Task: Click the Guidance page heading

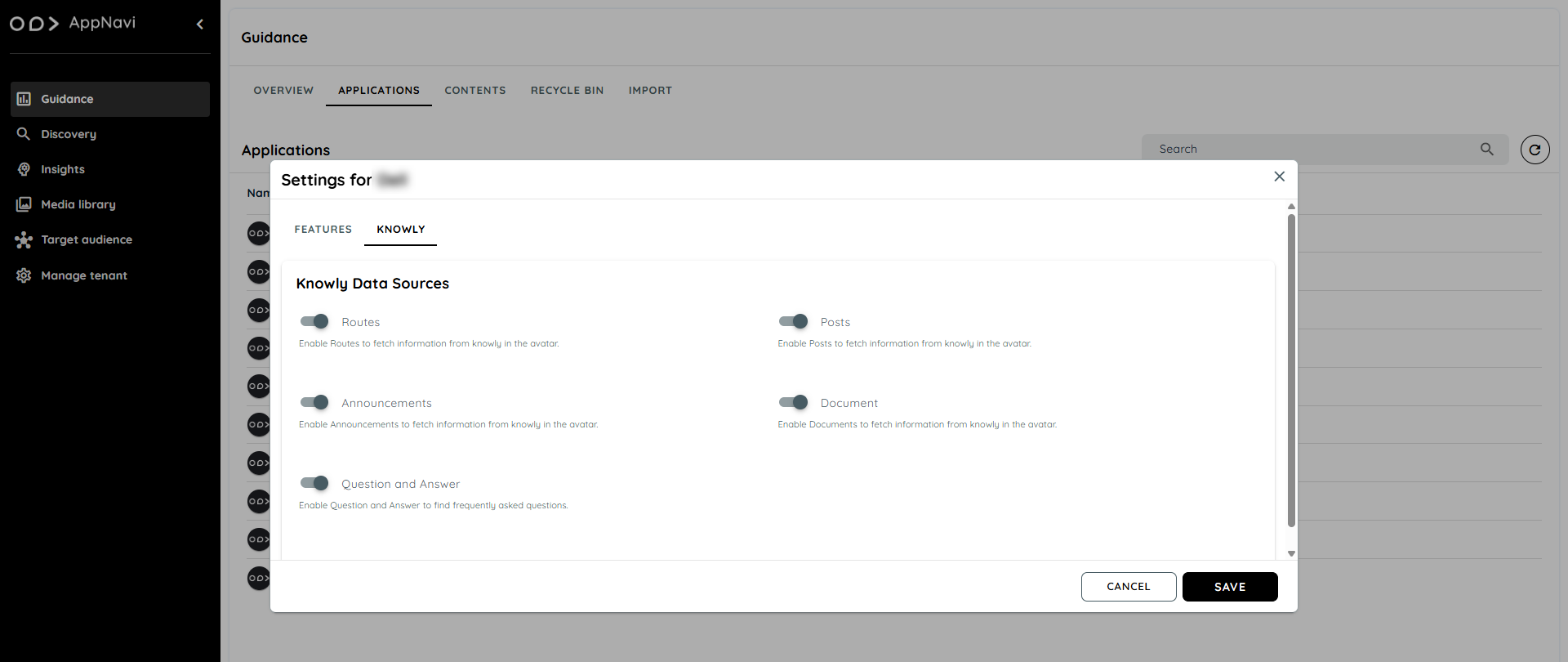Action: tap(274, 38)
